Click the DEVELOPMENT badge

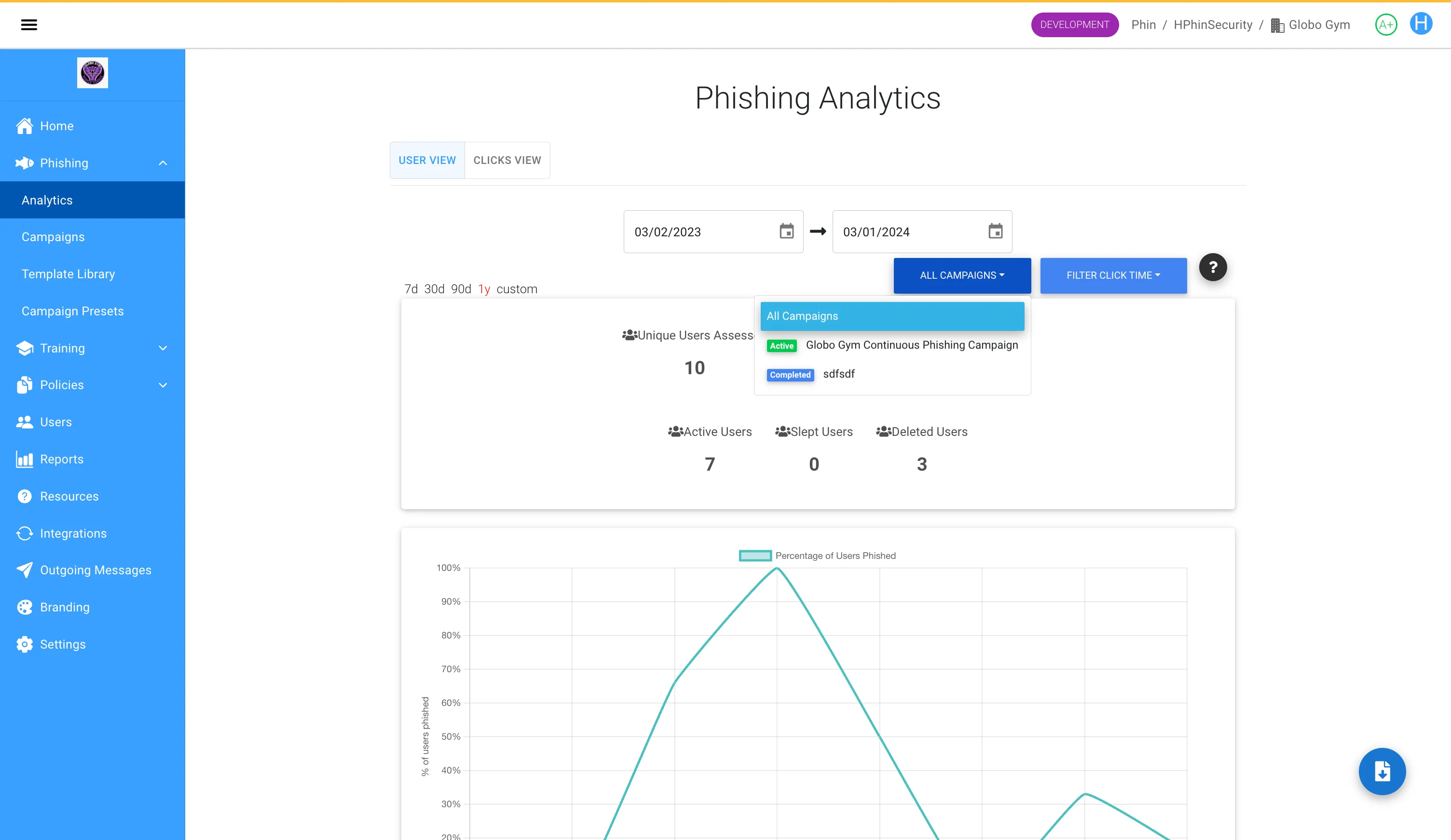(1074, 25)
